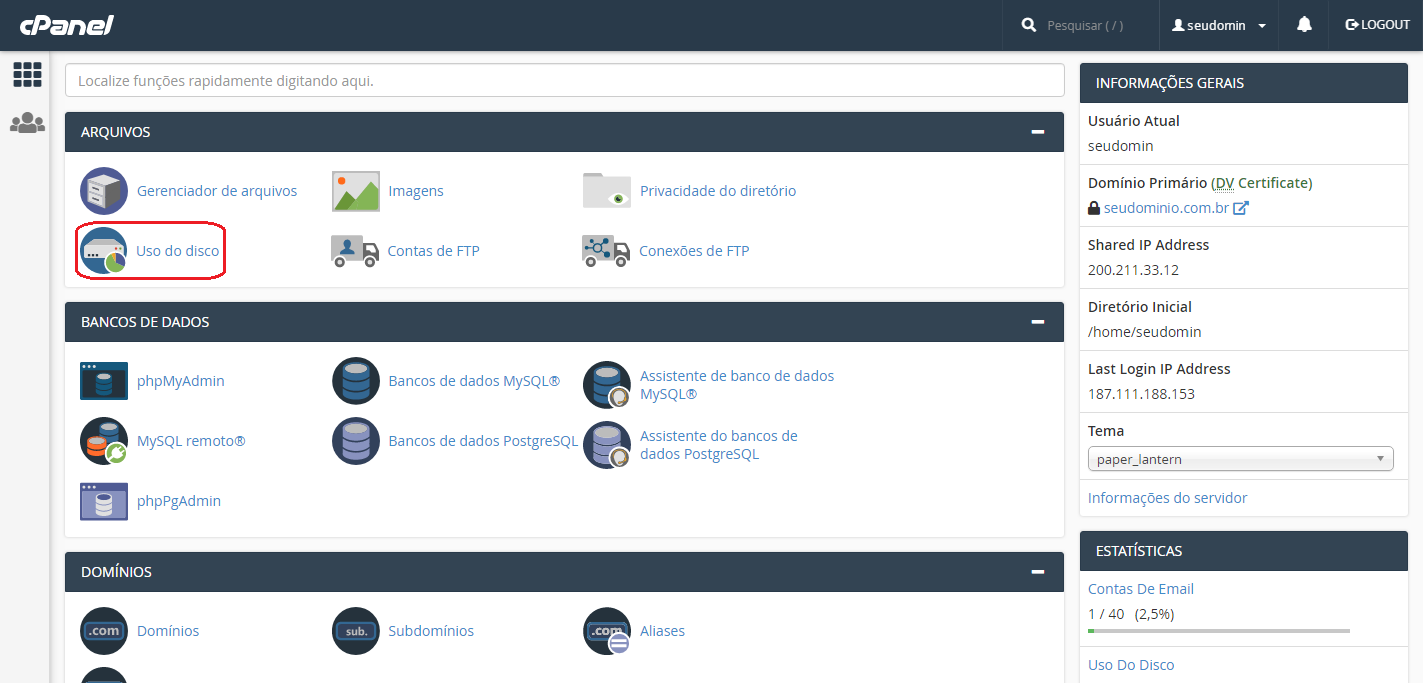Image resolution: width=1423 pixels, height=683 pixels.
Task: Open the Uso do disco link
Action: pyautogui.click(x=178, y=251)
